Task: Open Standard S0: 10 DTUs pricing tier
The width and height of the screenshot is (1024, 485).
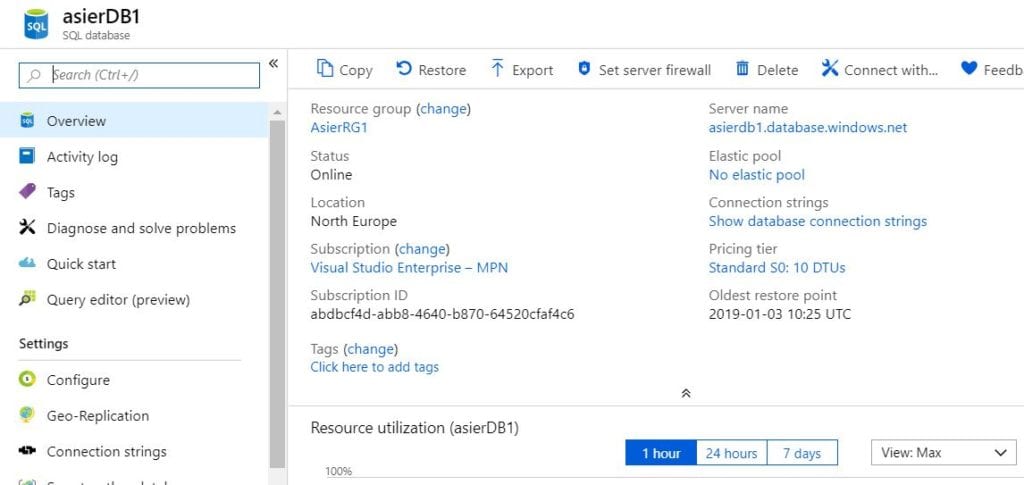Action: click(x=777, y=267)
